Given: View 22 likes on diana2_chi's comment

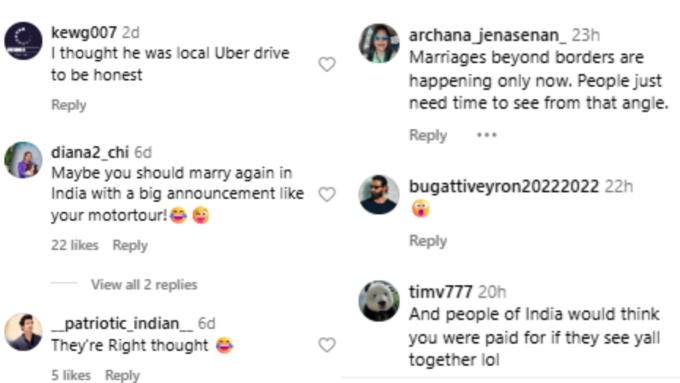Looking at the screenshot, I should 75,245.
